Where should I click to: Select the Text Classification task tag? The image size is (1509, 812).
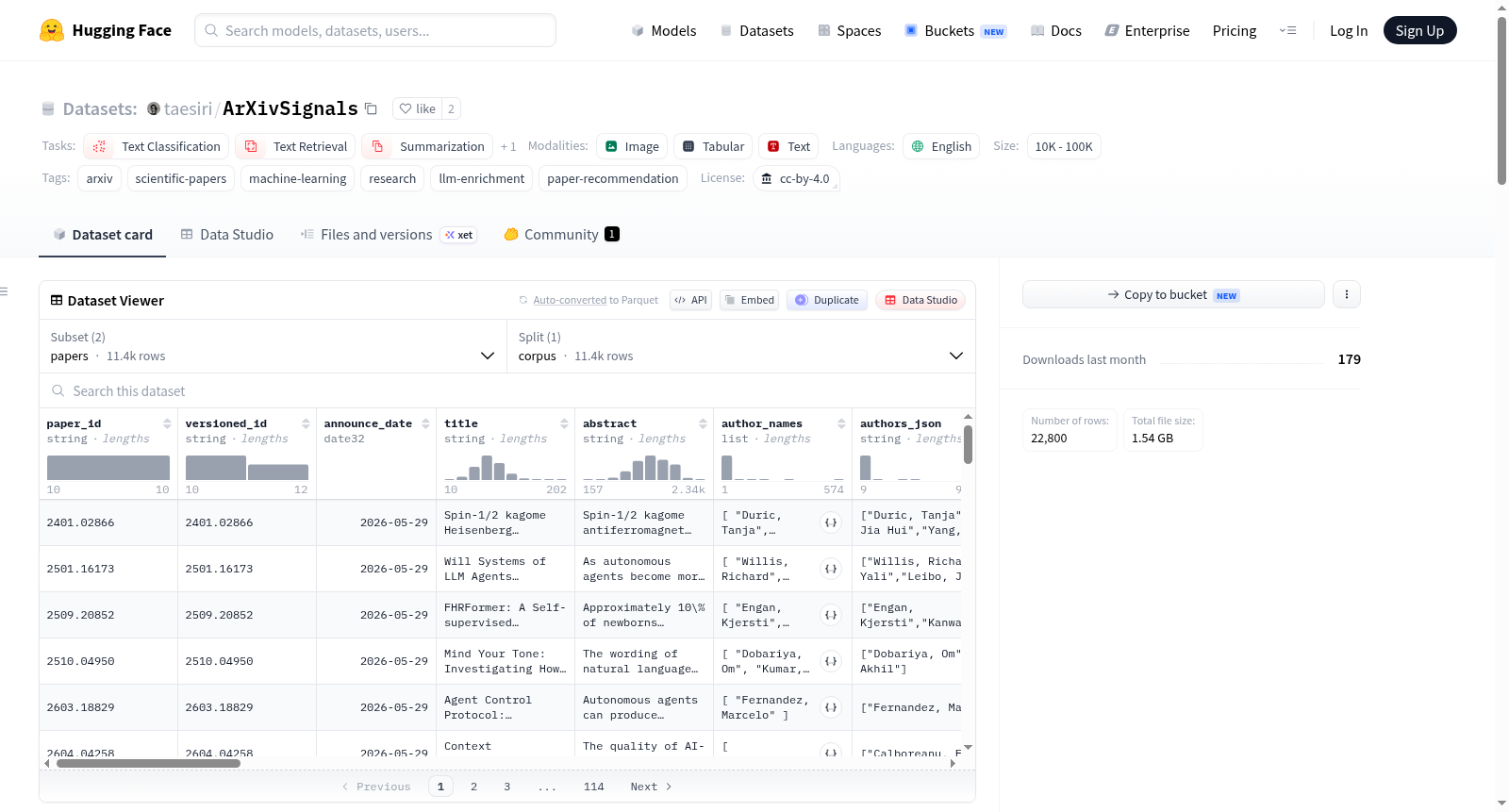point(156,146)
